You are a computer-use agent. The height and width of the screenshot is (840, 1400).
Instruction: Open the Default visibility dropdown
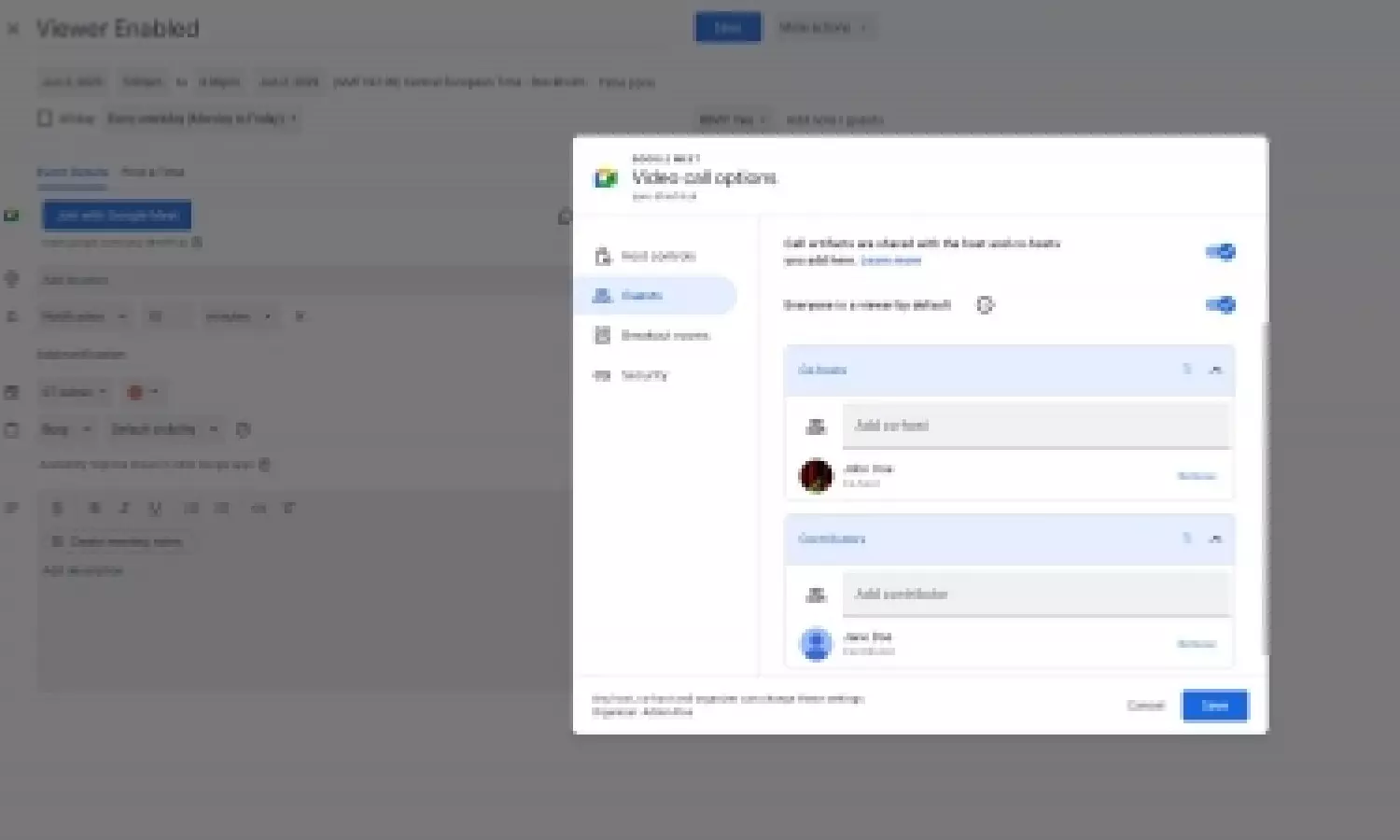tap(164, 430)
